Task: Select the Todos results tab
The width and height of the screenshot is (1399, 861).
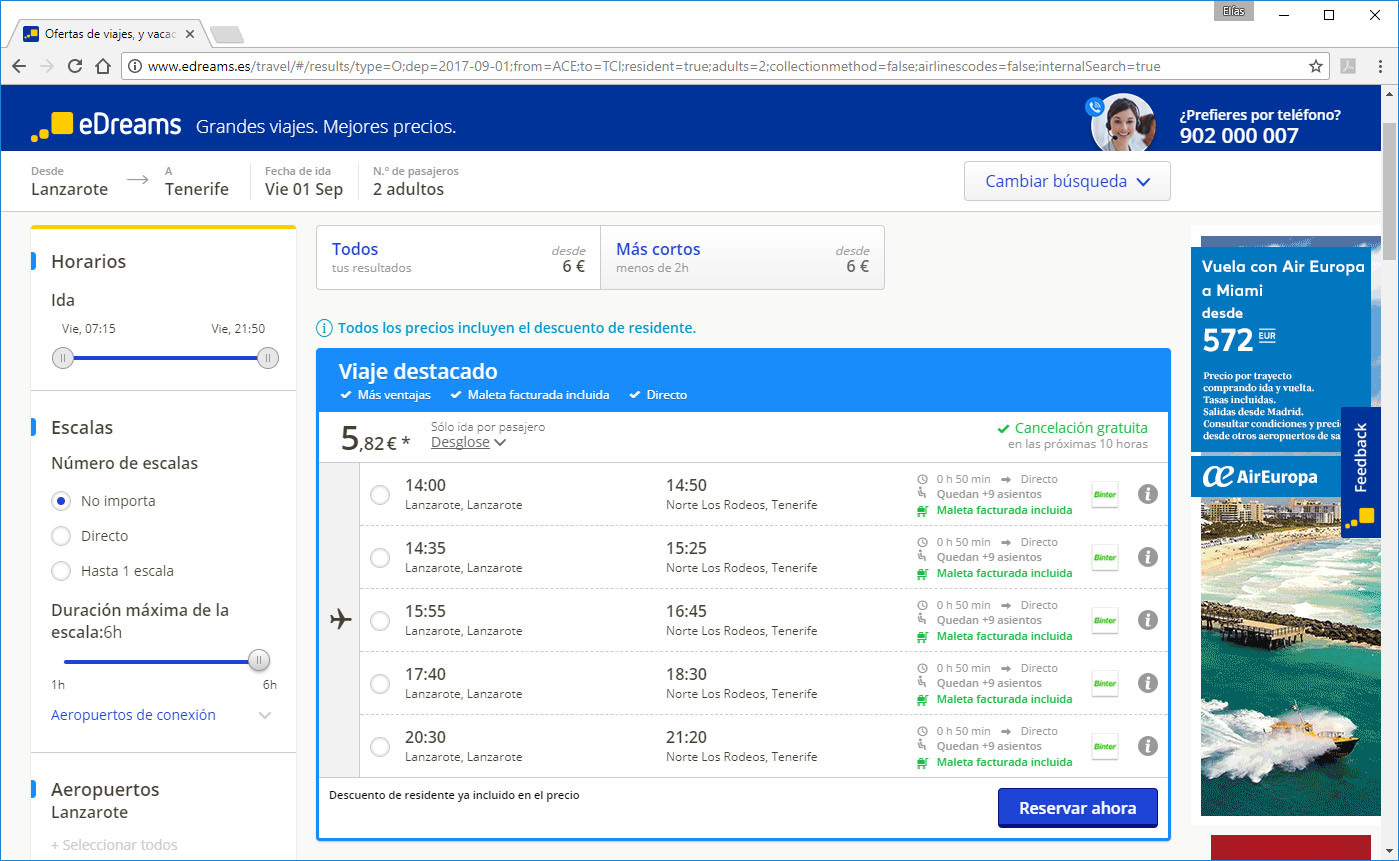Action: 458,257
